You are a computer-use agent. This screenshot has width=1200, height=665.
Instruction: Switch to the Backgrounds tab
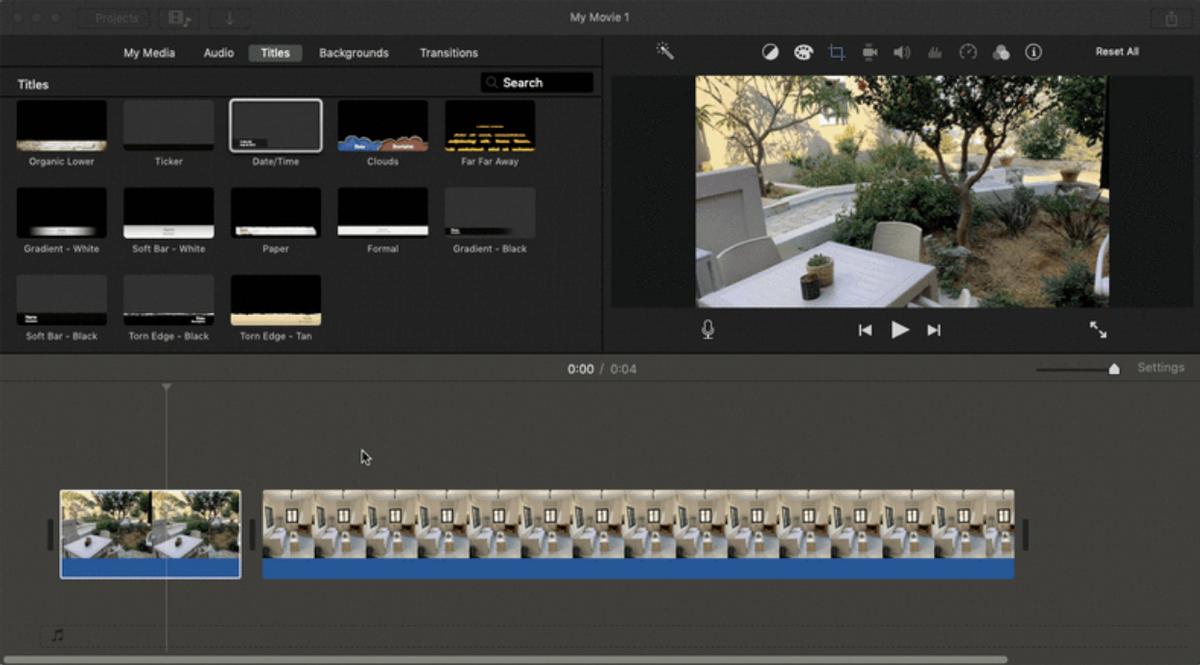click(354, 53)
